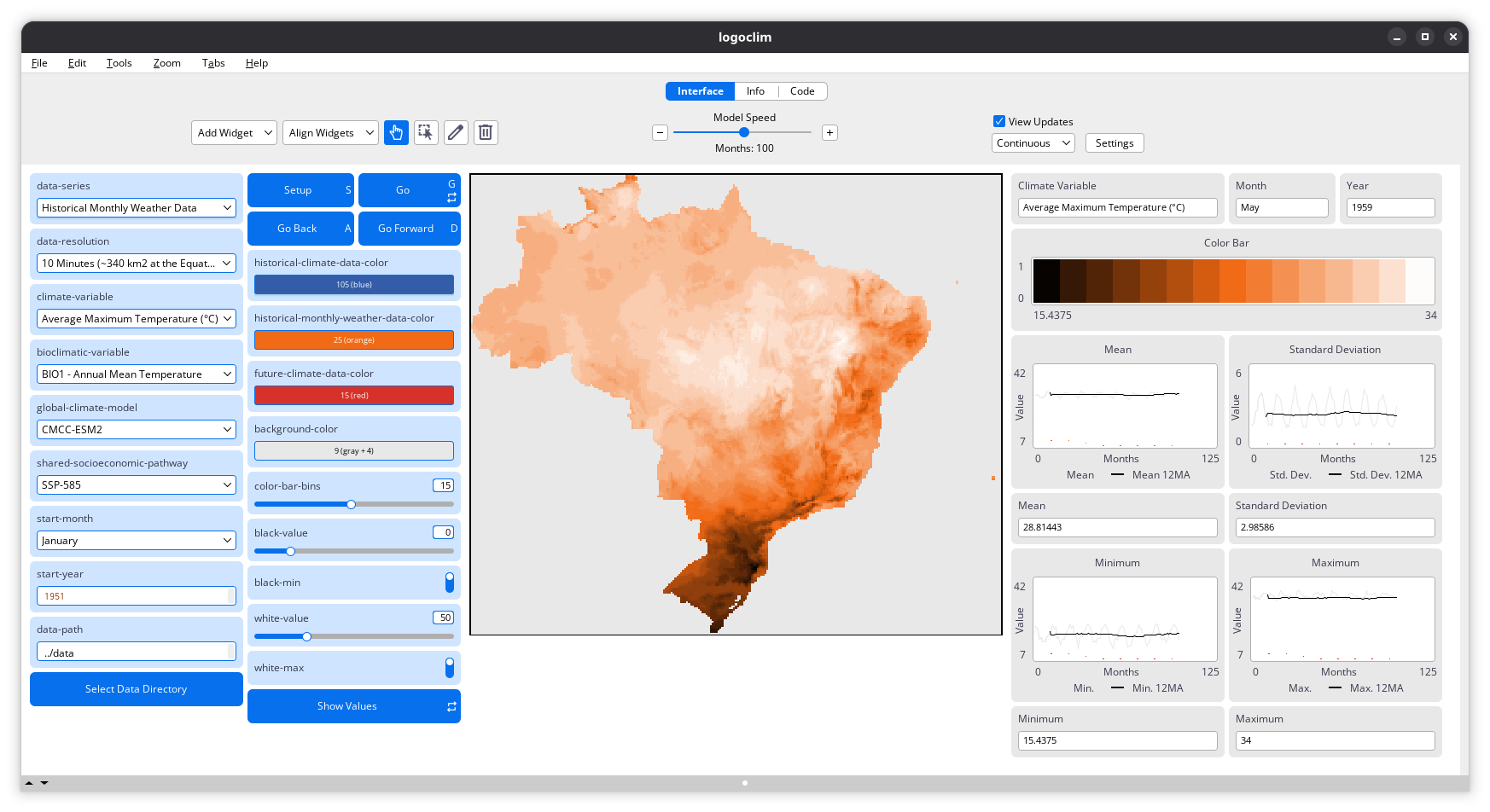Decrease model speed with minus button
This screenshot has width=1490, height=812.
pyautogui.click(x=660, y=132)
